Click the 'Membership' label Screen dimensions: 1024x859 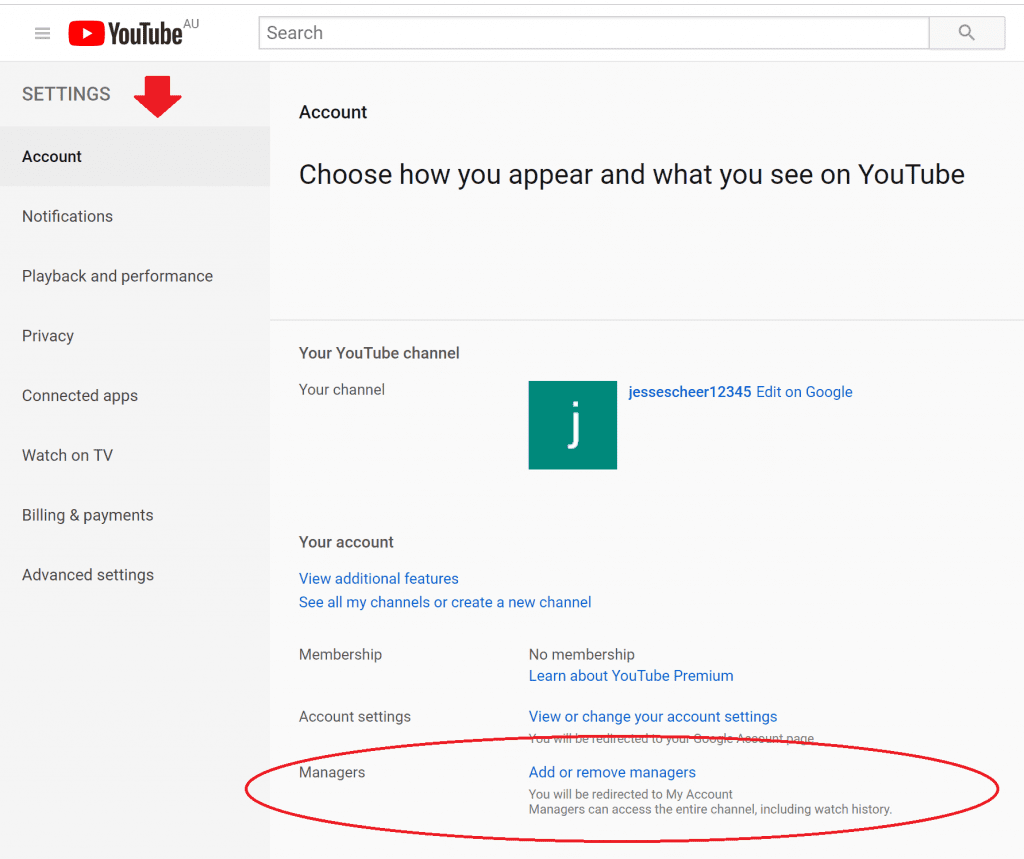click(340, 655)
